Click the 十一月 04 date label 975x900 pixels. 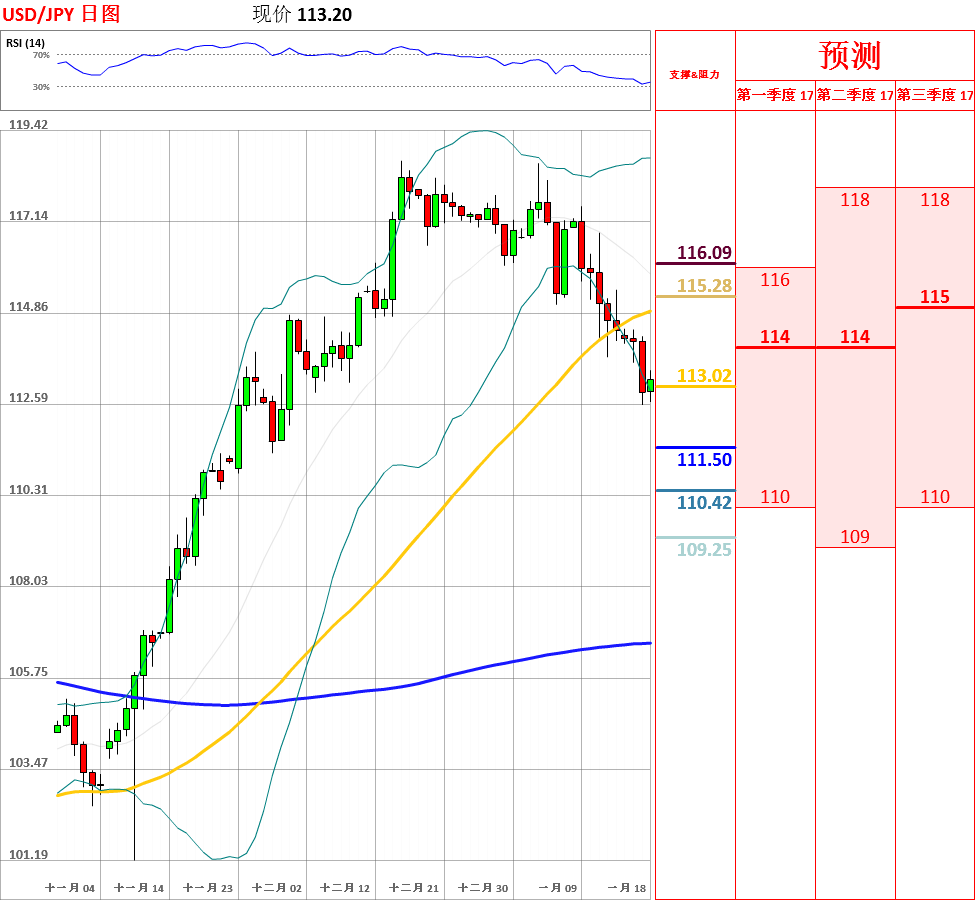coord(70,888)
